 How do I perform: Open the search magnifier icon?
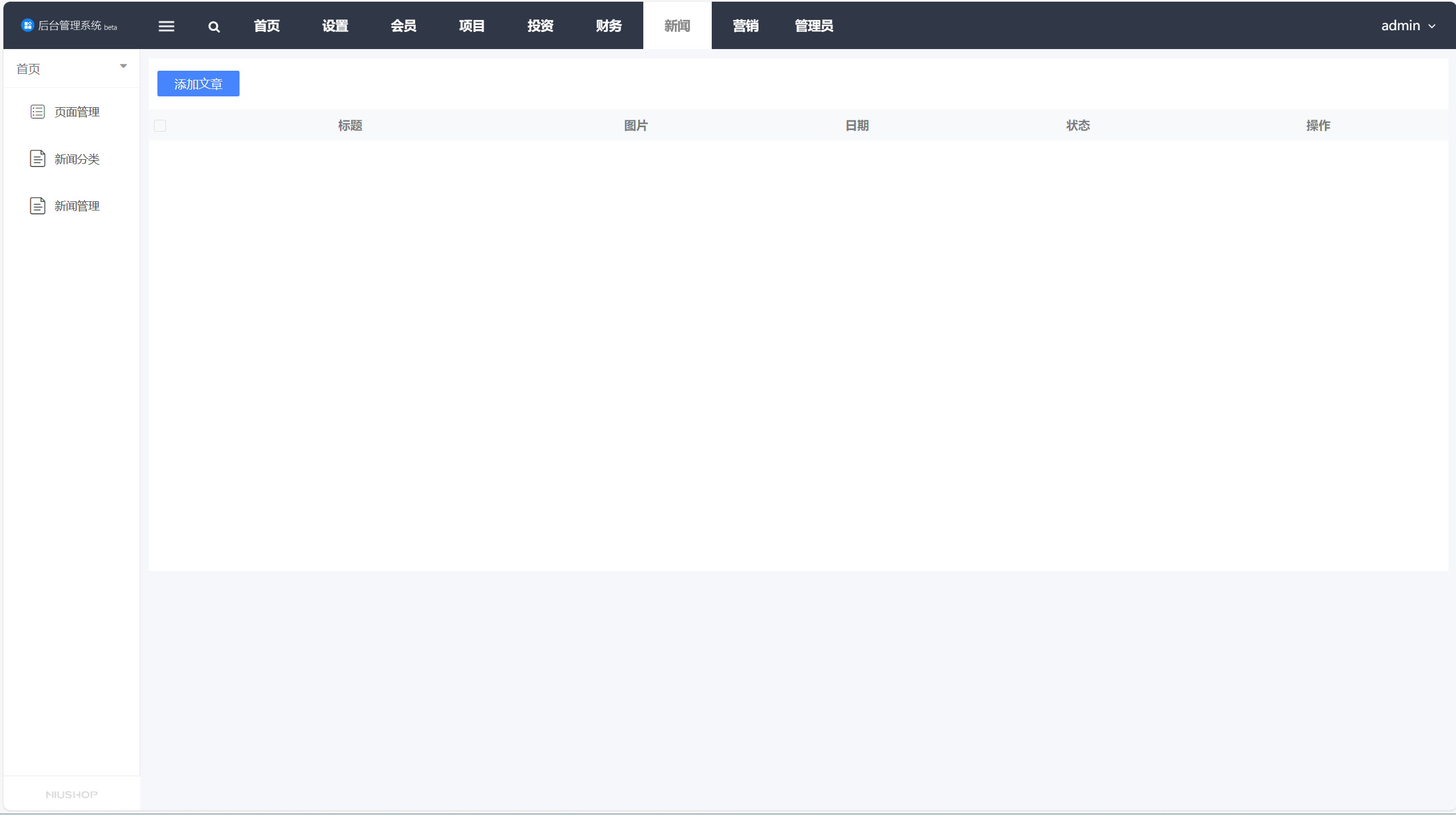click(214, 27)
